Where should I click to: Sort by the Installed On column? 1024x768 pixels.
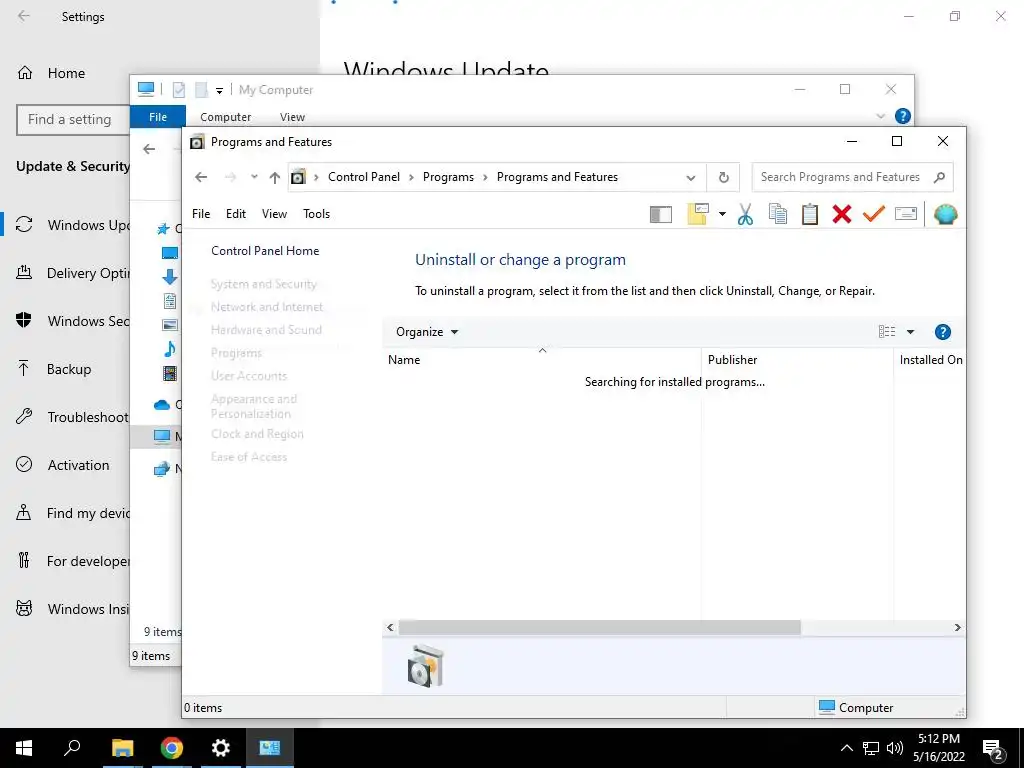click(x=929, y=360)
